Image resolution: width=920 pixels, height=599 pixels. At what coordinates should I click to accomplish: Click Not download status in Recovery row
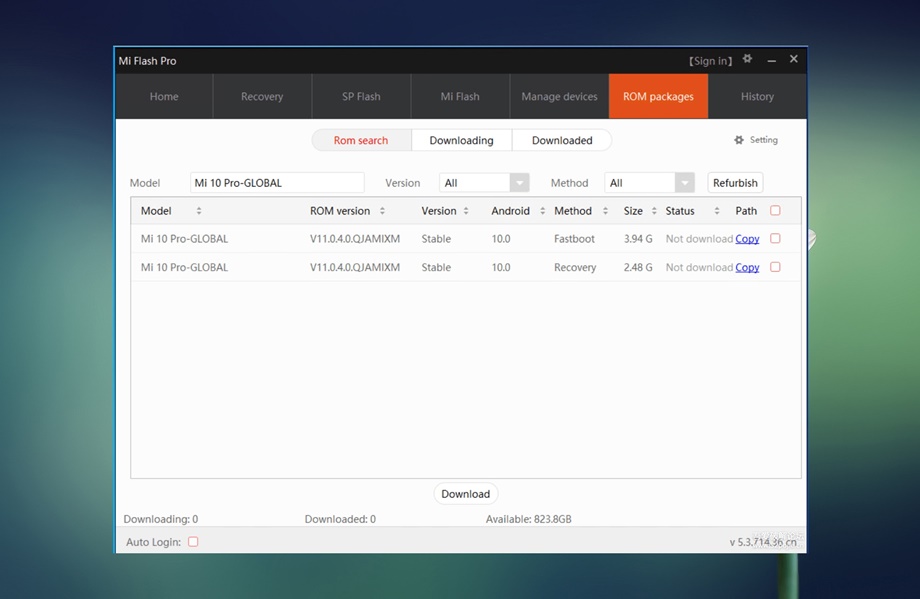pyautogui.click(x=699, y=268)
